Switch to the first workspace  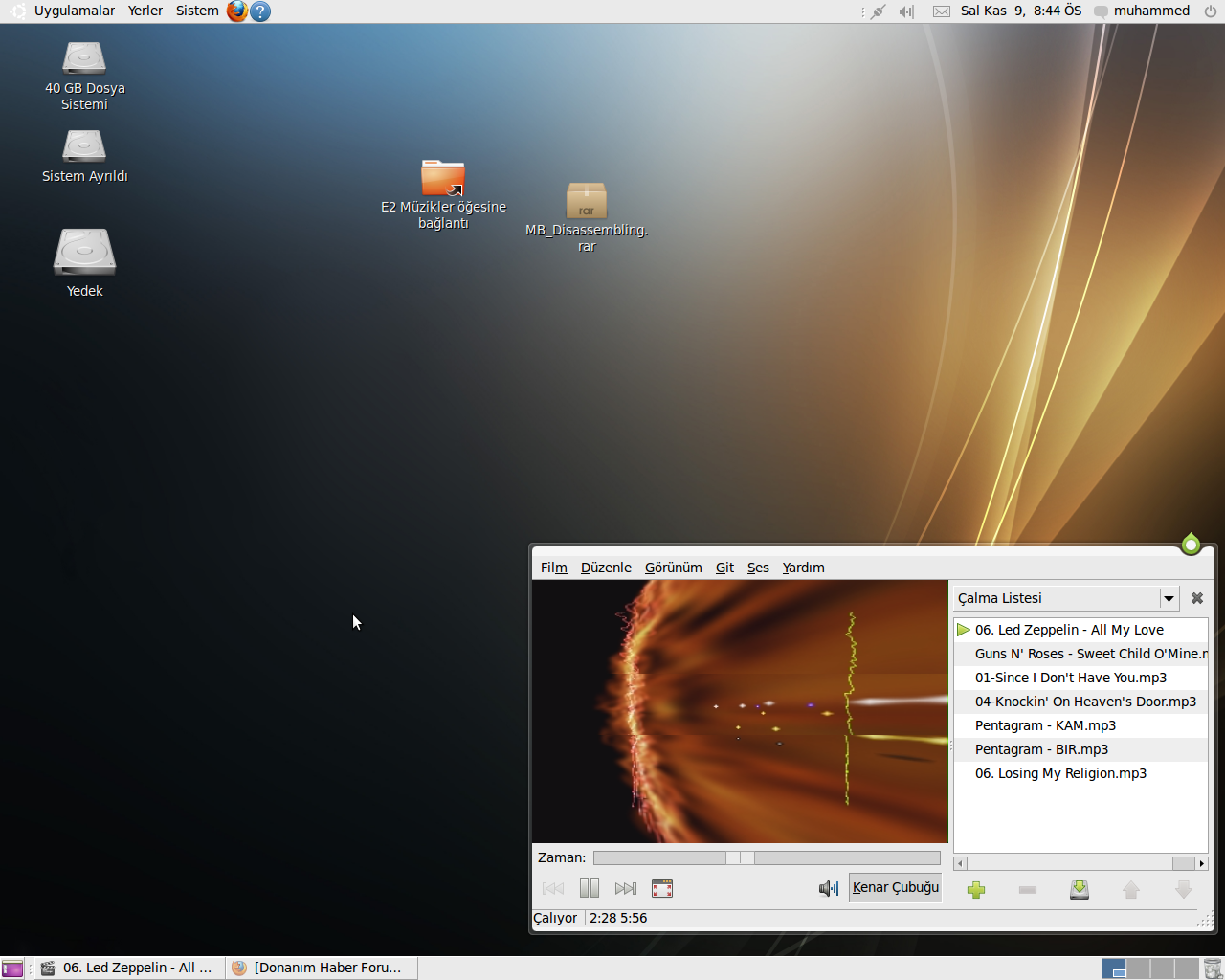[1114, 969]
